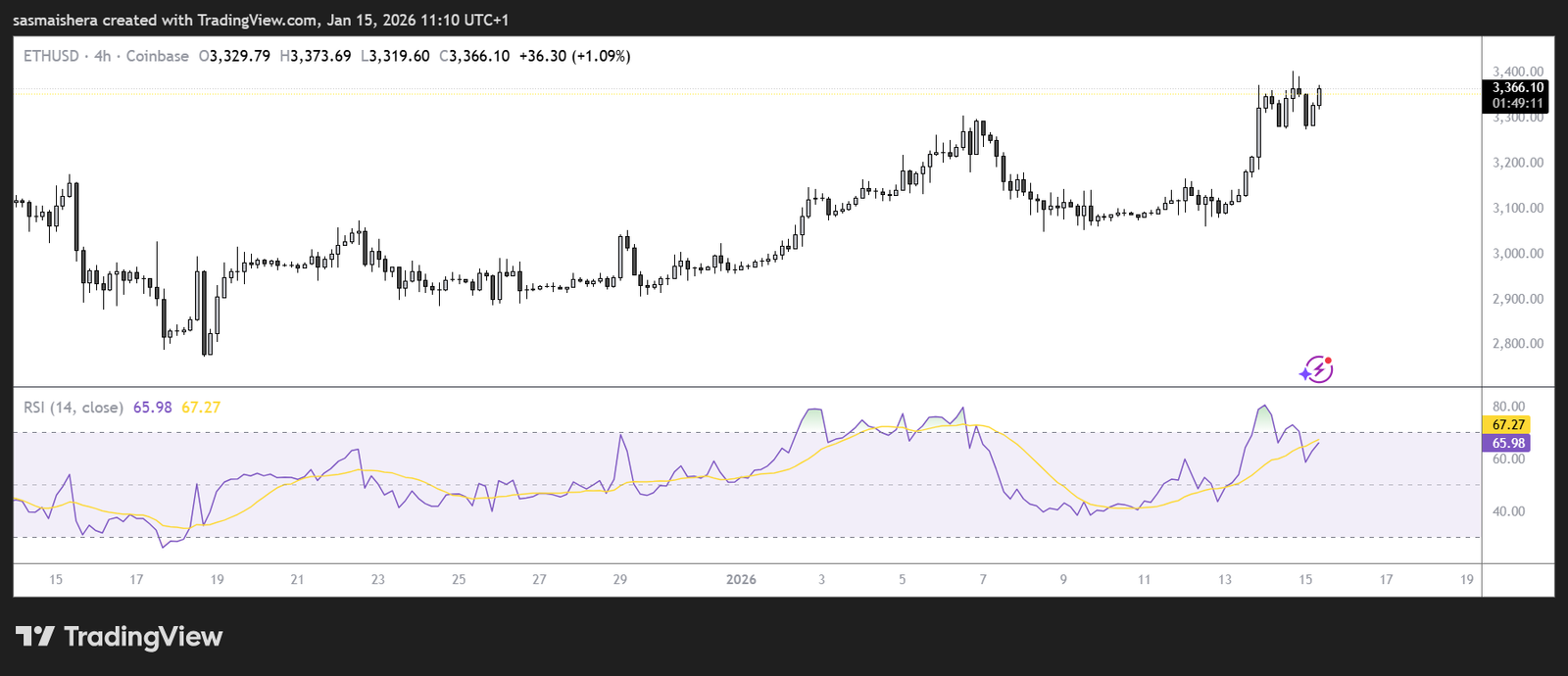Click the Coinbase exchange label
The image size is (1568, 676).
point(157,57)
